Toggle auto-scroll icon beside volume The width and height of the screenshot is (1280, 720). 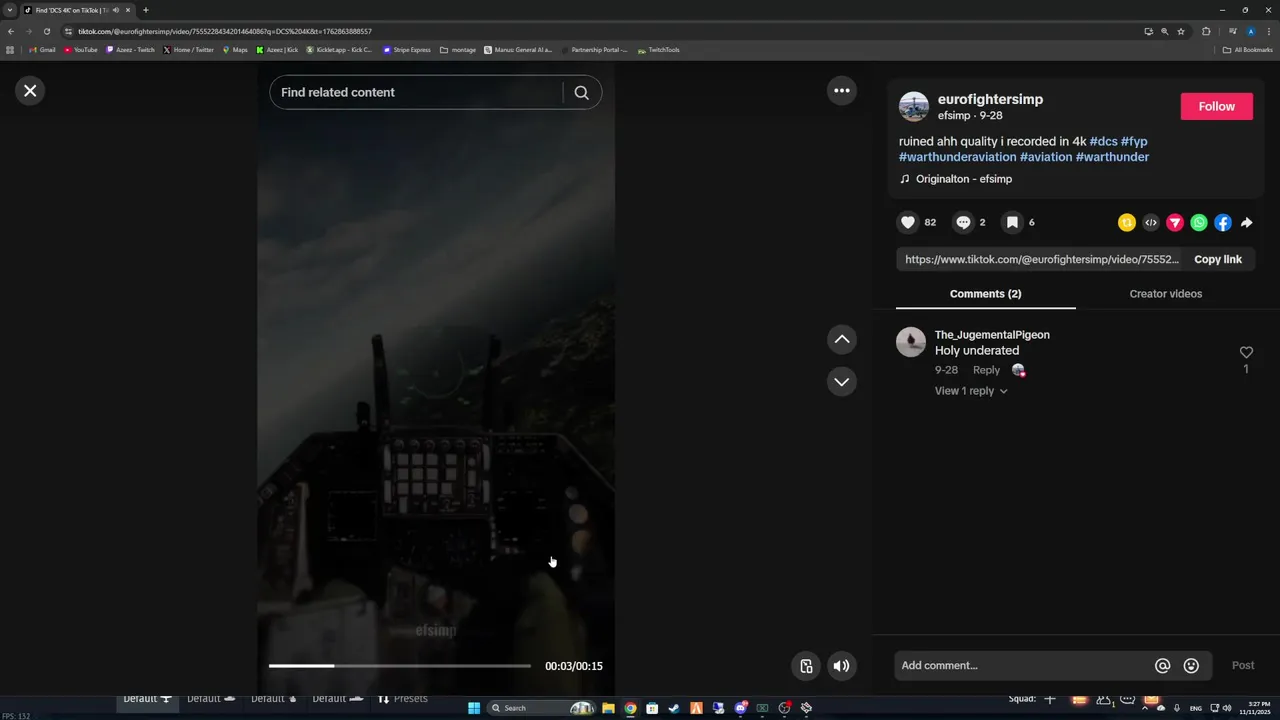pos(806,666)
